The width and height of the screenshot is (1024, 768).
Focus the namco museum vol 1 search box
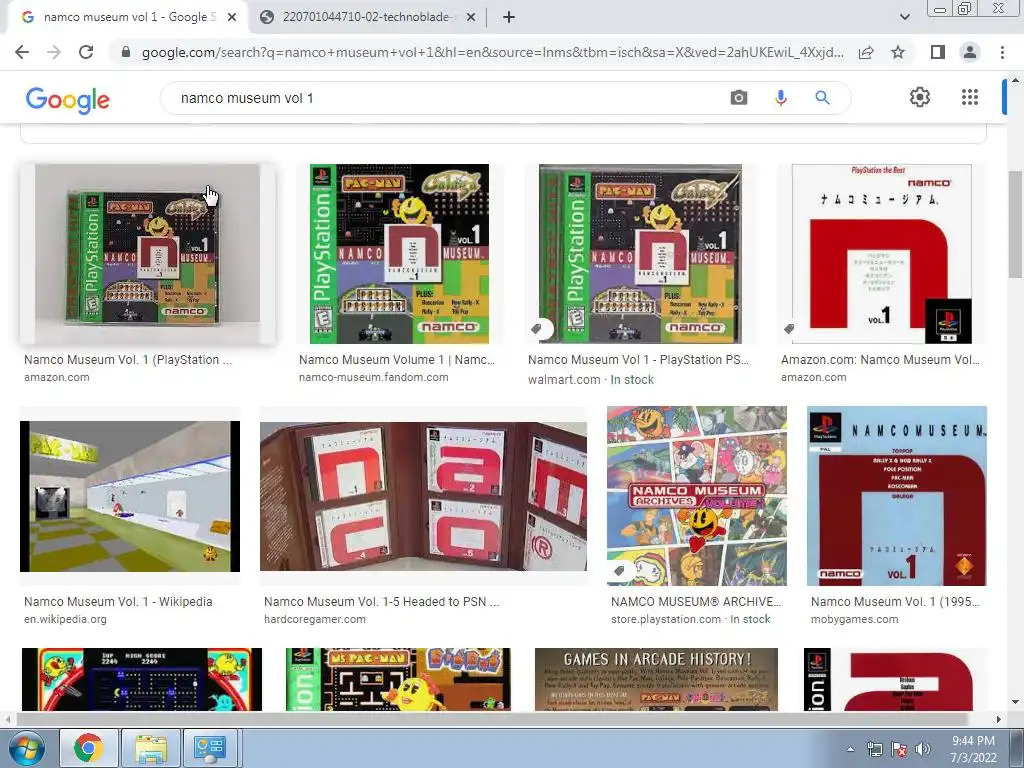point(451,98)
